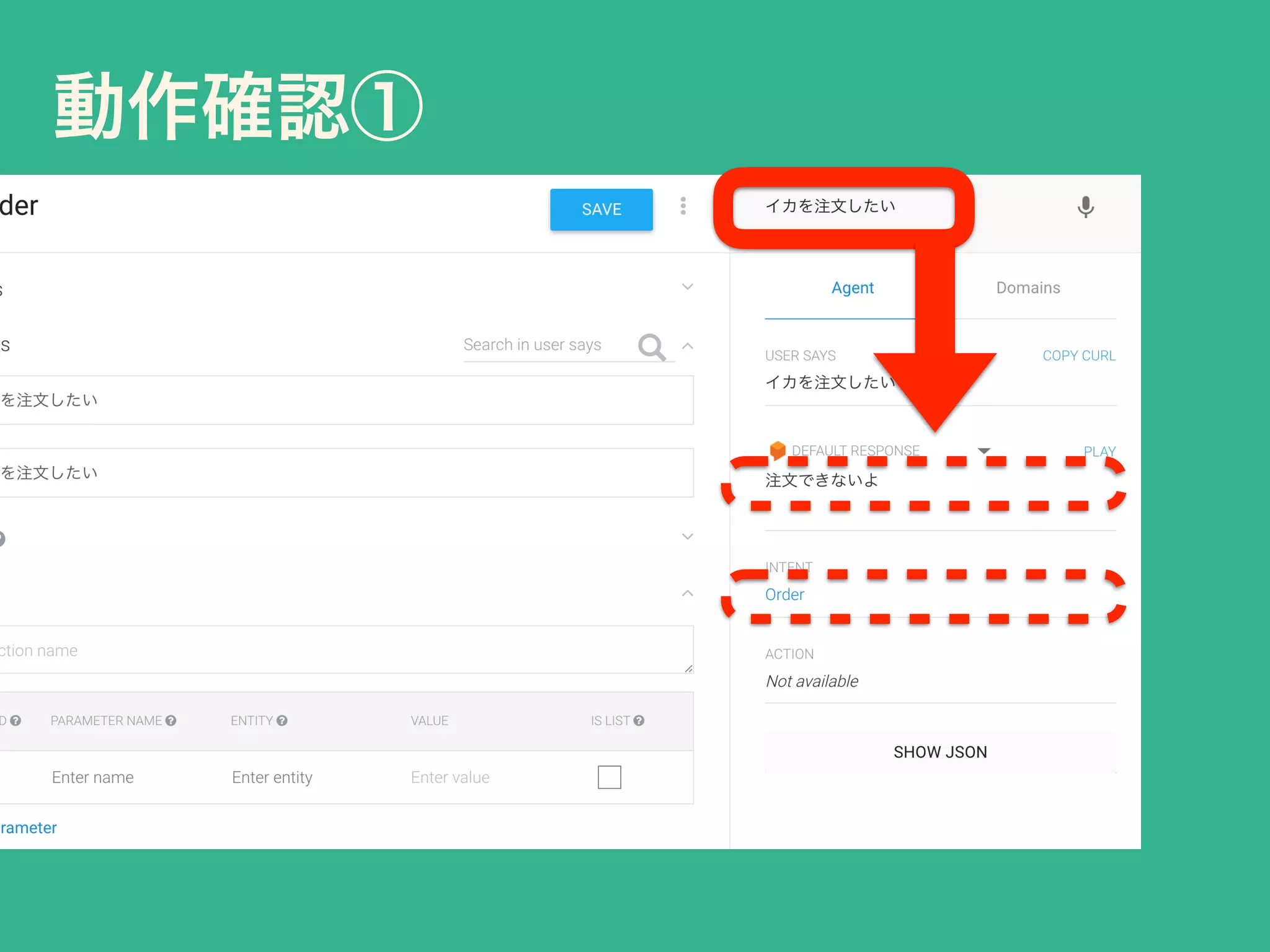
Task: Open the three-dot options menu
Action: pyautogui.click(x=683, y=206)
